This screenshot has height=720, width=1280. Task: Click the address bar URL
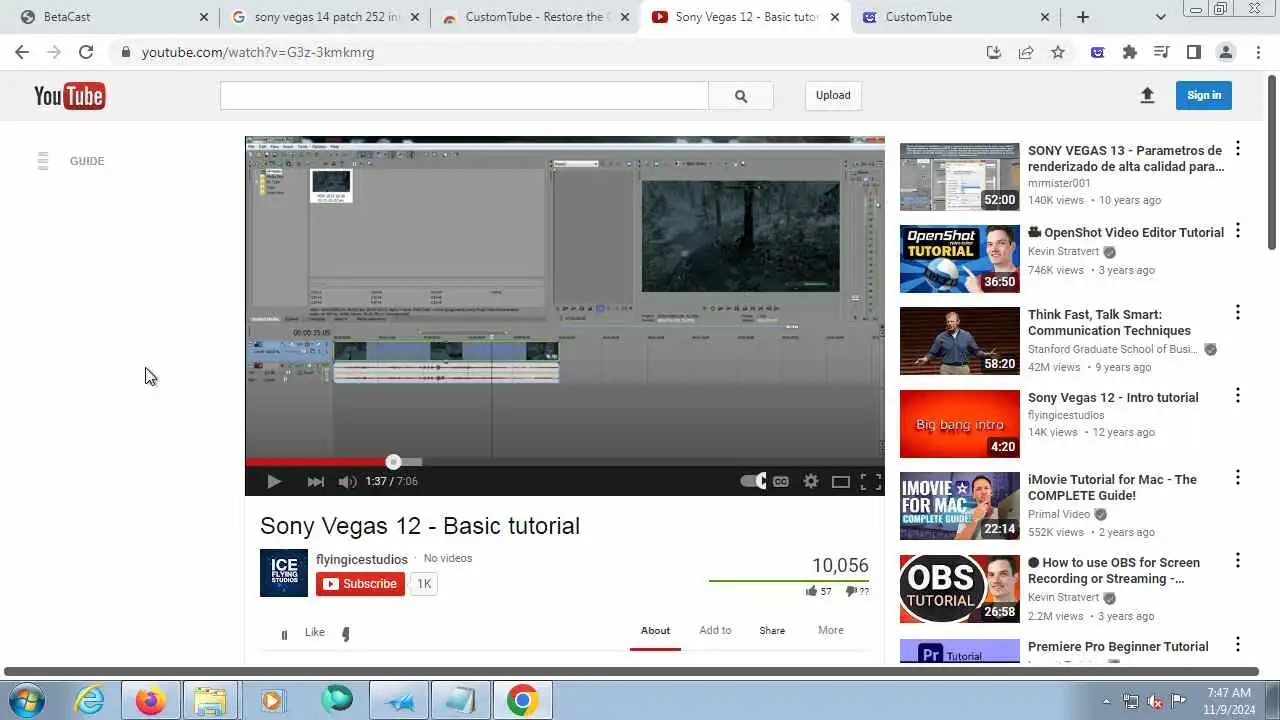[x=258, y=52]
